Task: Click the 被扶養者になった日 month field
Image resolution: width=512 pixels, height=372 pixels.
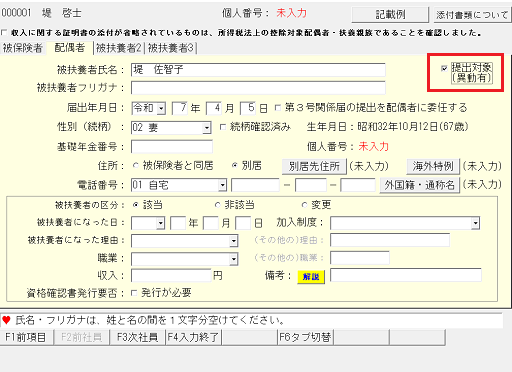Action: (x=211, y=223)
